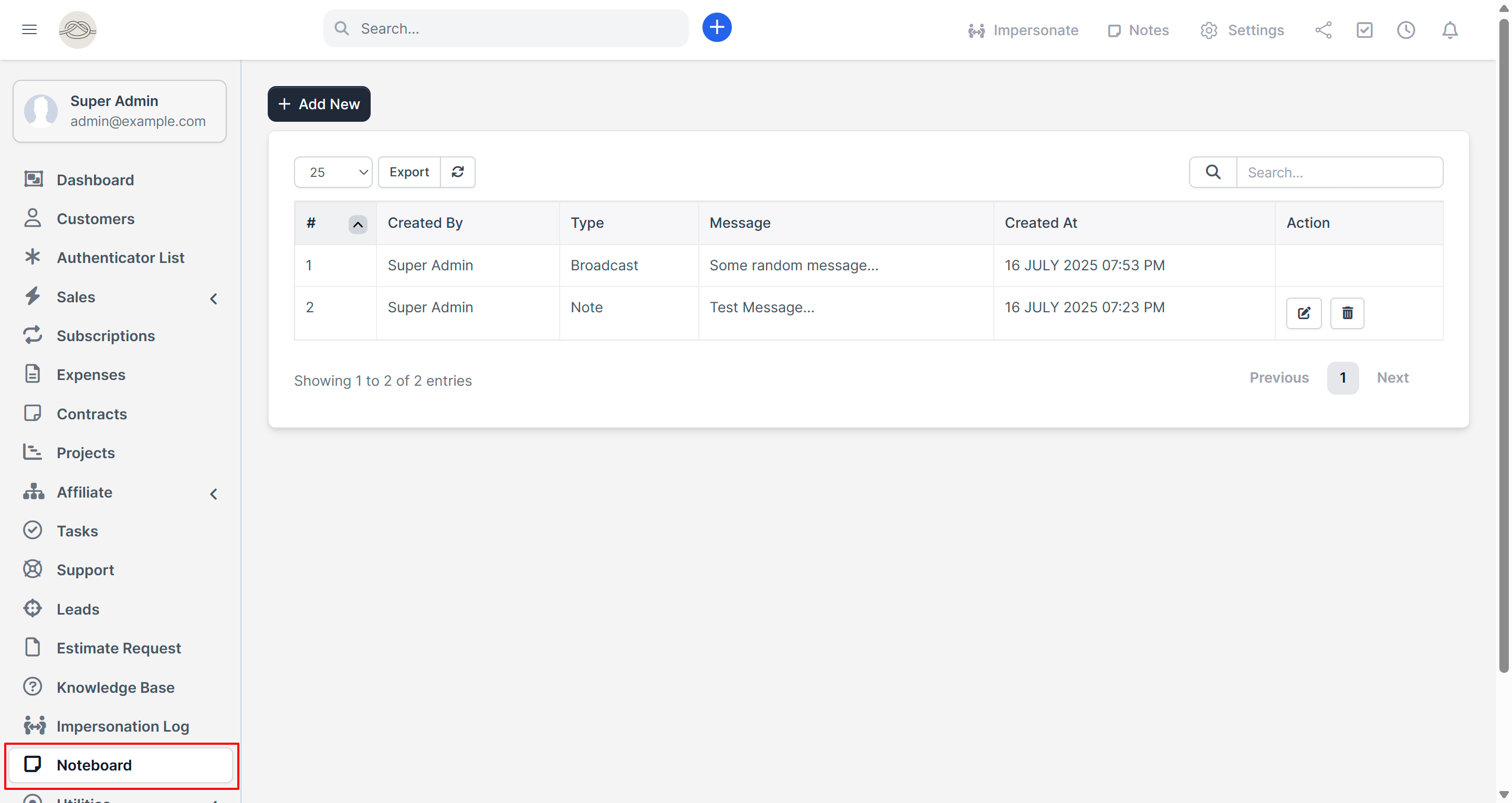1512x803 pixels.
Task: Open the to-do checklist icon
Action: click(1364, 30)
